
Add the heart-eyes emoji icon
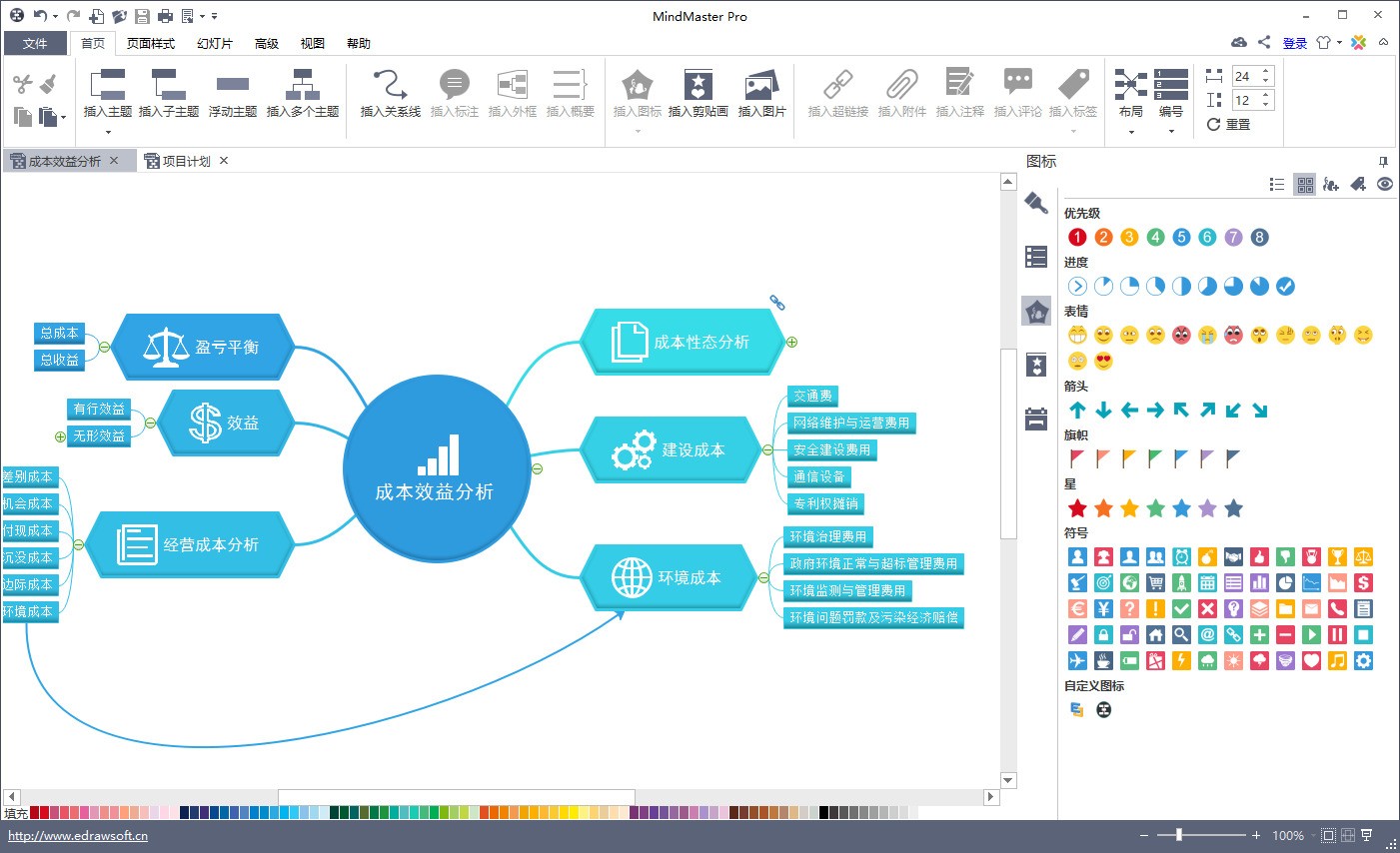click(1103, 361)
